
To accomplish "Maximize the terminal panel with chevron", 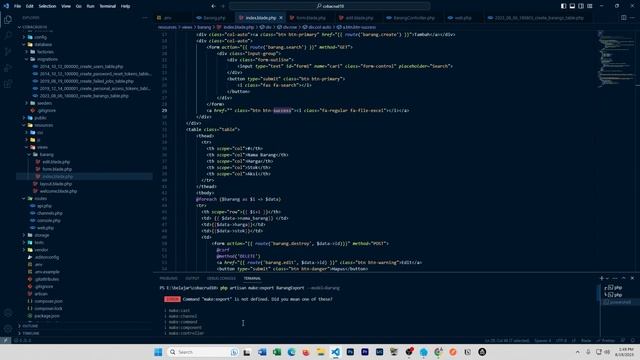I will point(624,278).
